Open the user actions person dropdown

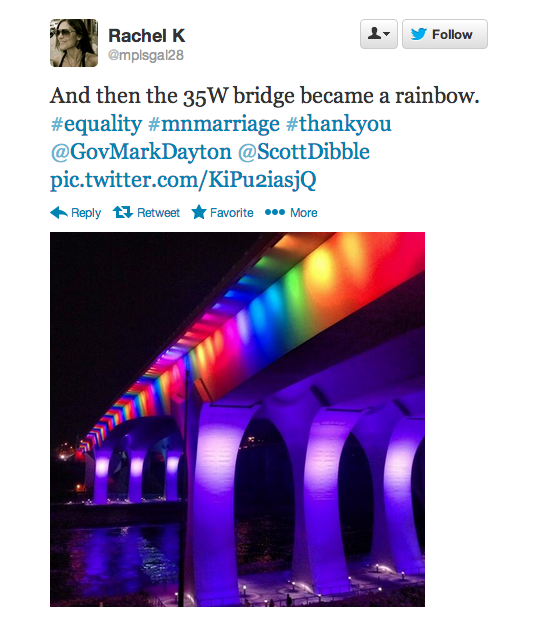click(x=379, y=34)
